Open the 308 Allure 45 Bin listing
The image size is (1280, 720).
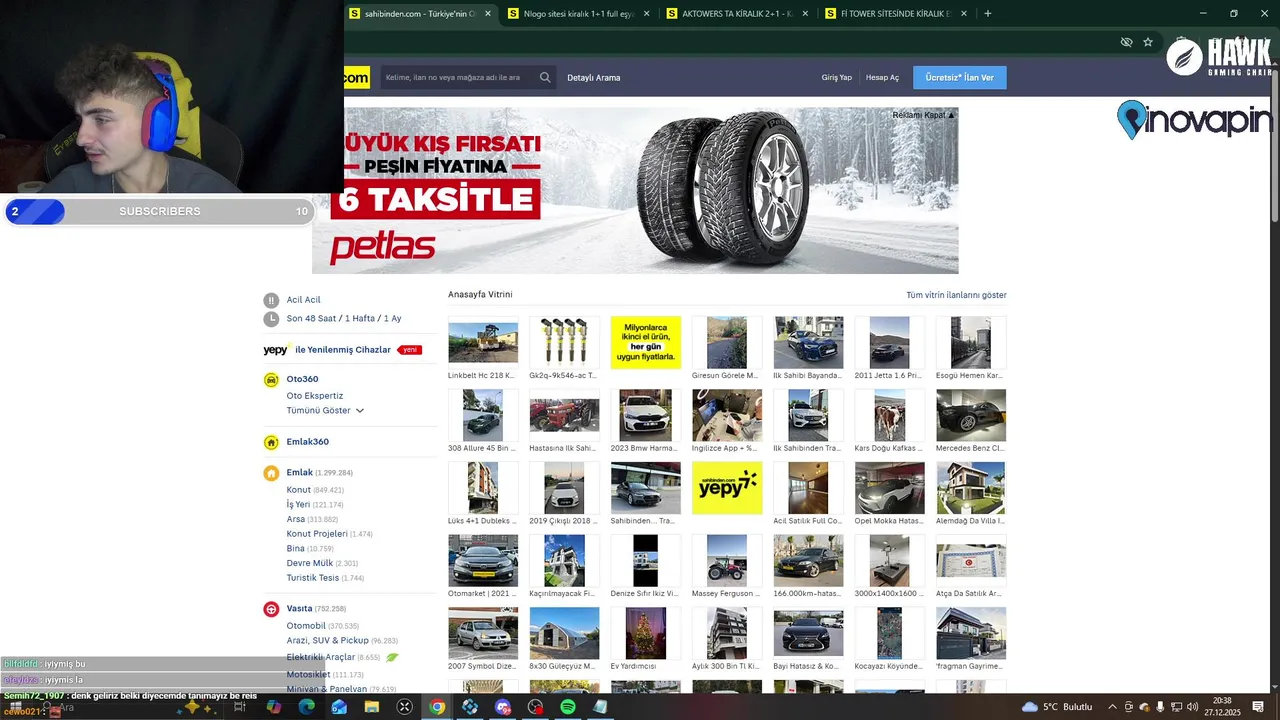click(x=483, y=415)
